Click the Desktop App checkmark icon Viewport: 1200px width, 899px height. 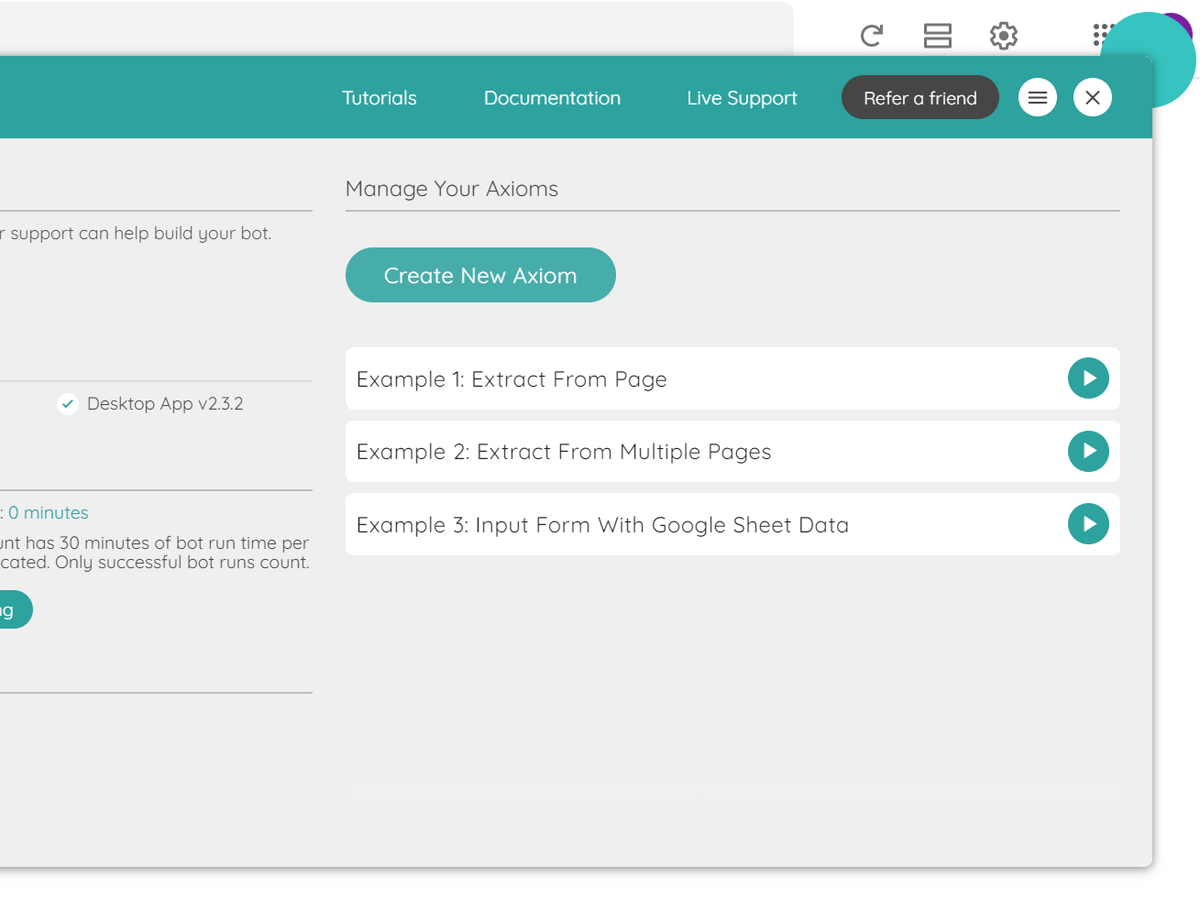click(68, 404)
